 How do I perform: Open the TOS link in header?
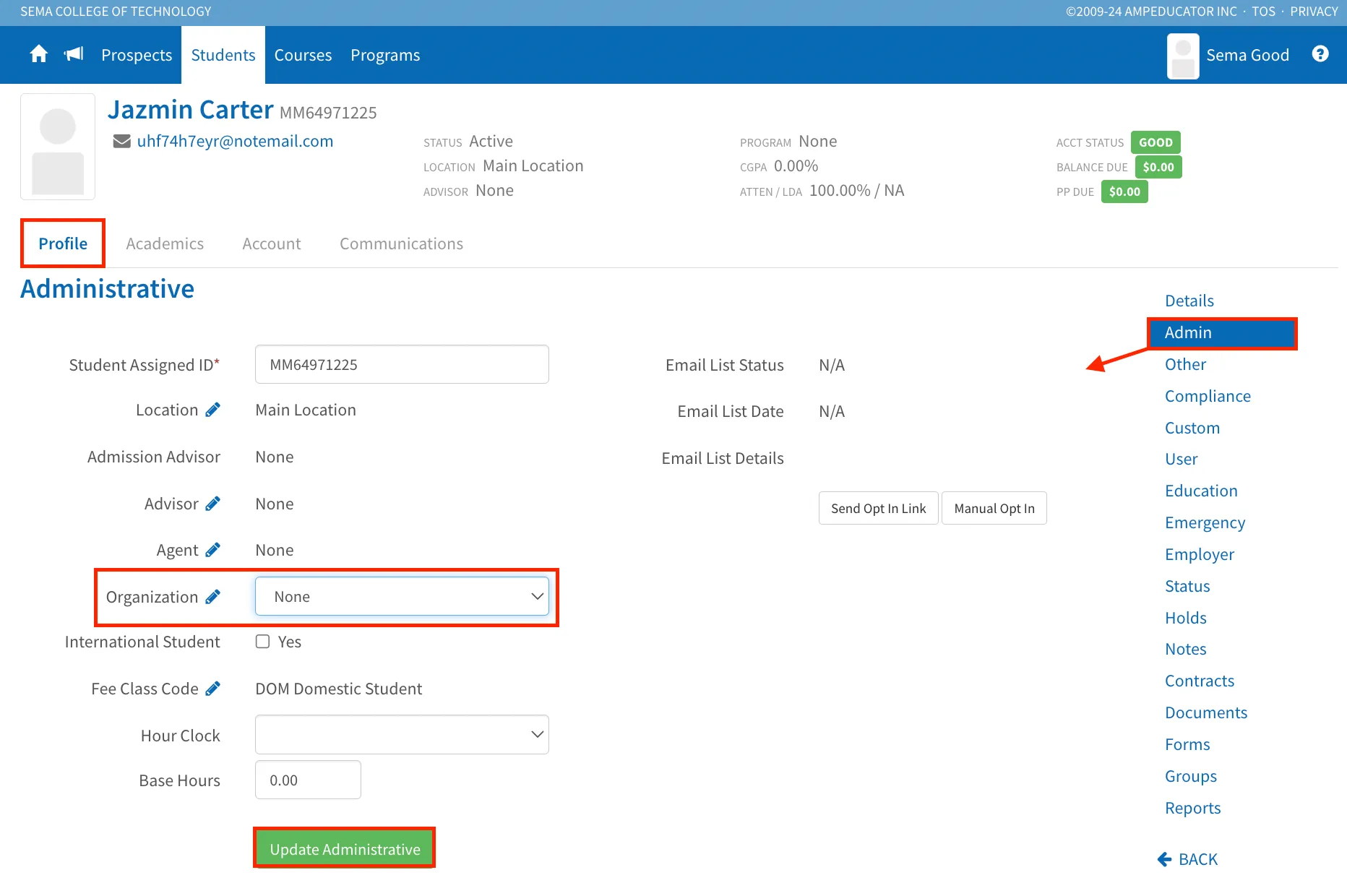(x=1263, y=12)
